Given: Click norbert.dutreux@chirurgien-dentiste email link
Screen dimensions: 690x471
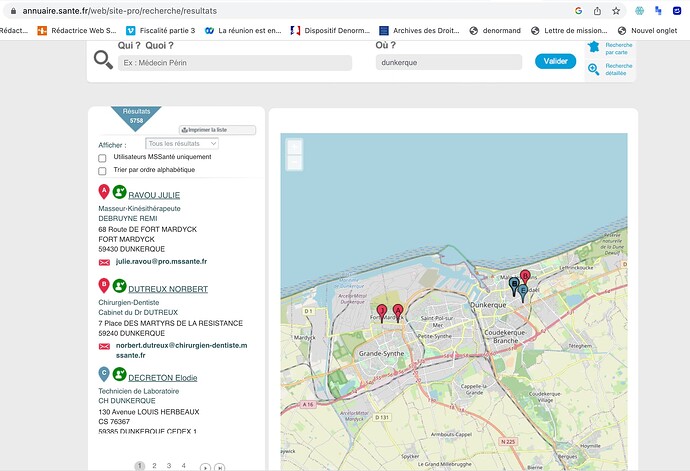Looking at the screenshot, I should coord(182,350).
